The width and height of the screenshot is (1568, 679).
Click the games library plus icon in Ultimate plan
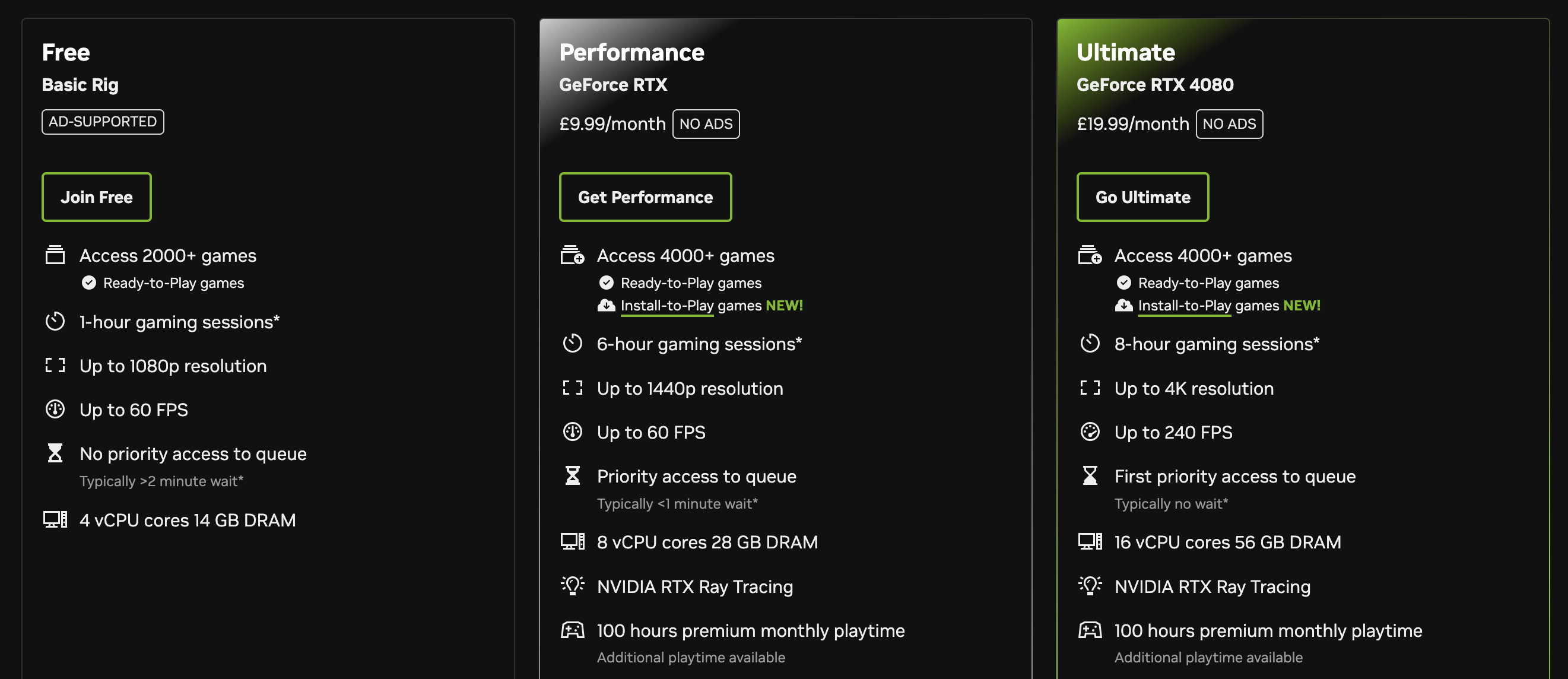click(1090, 255)
